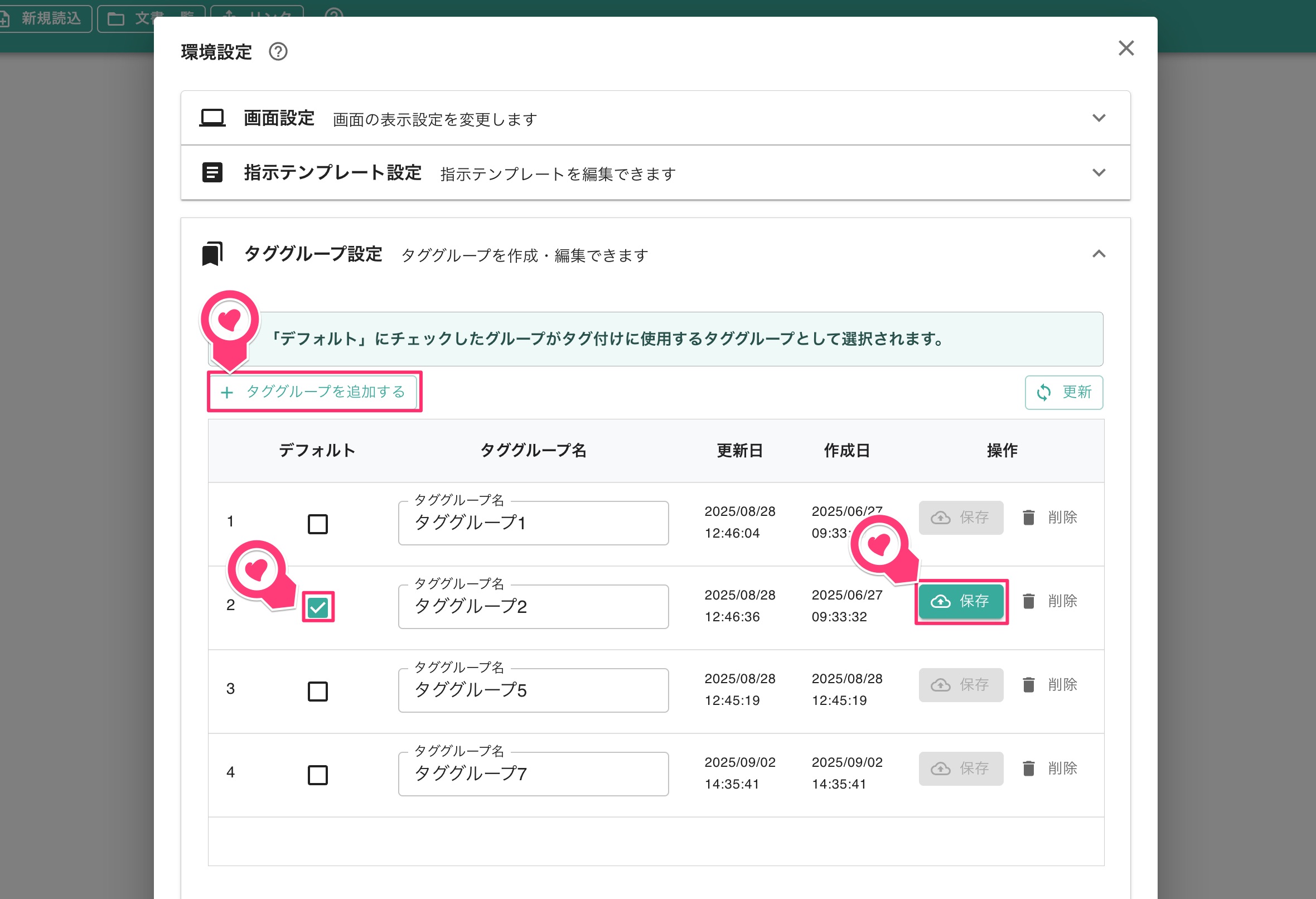Screen dimensions: 1316x899
Task: Click the help icon beside 環境設定
Action: point(278,51)
